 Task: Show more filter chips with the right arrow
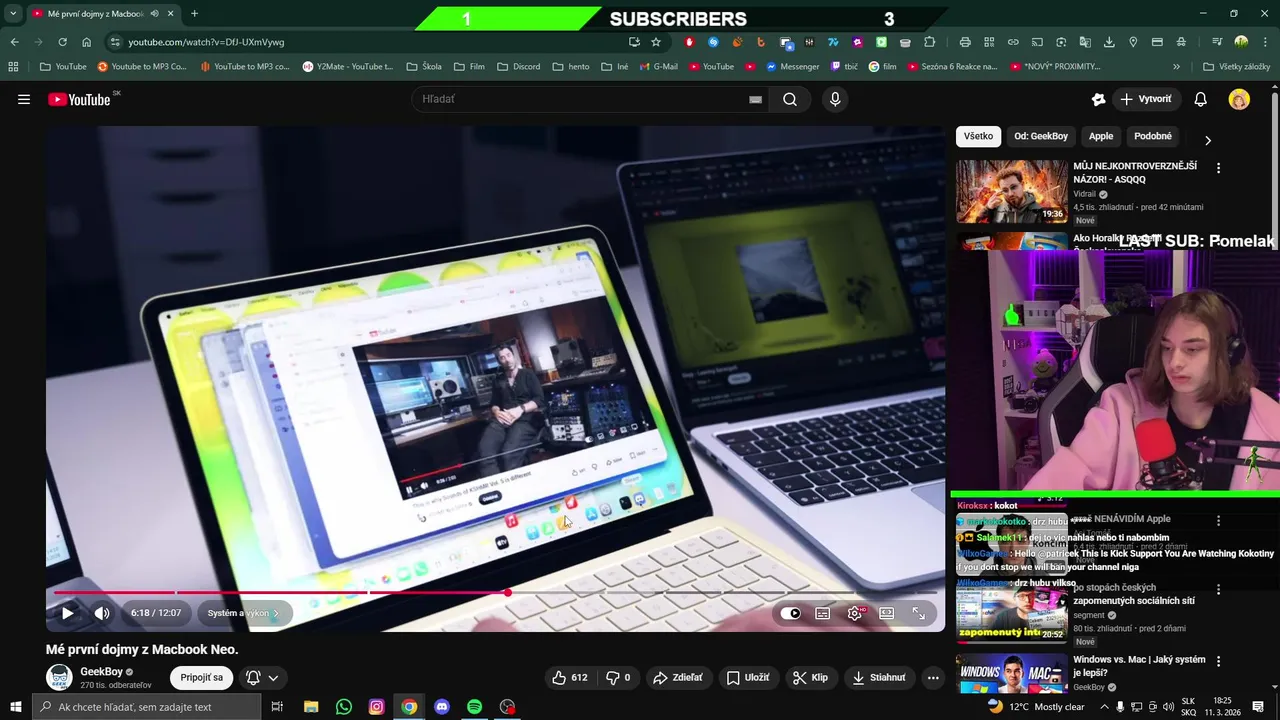click(x=1207, y=140)
